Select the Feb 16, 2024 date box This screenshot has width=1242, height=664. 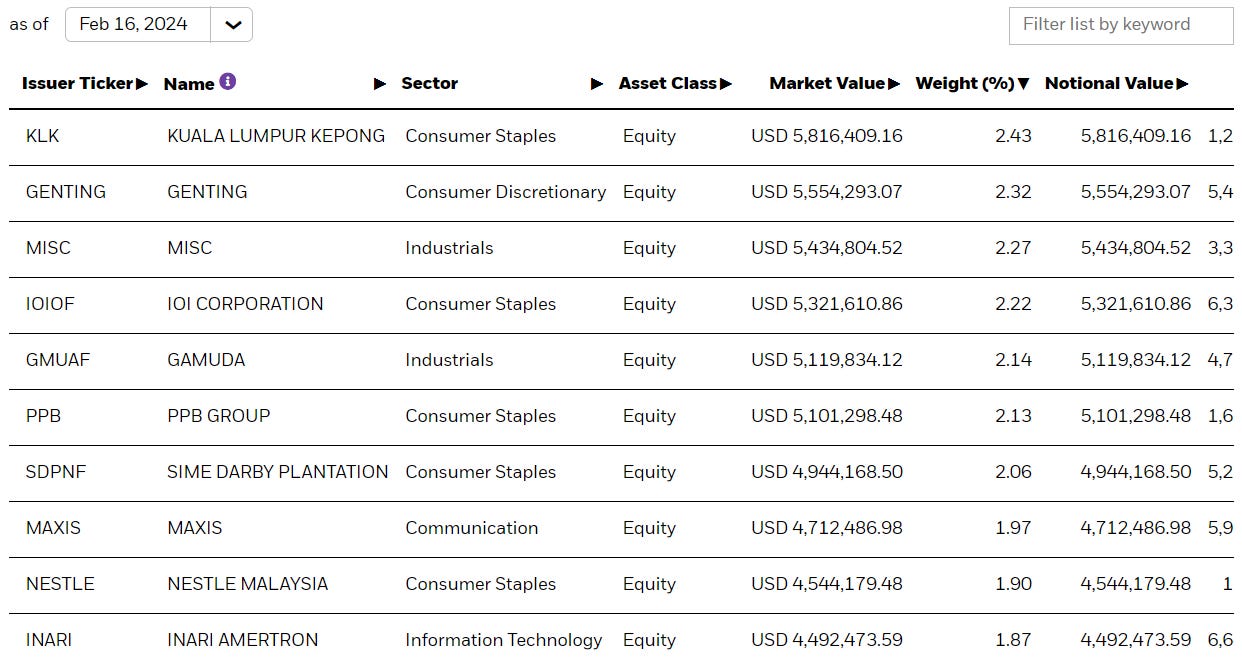tap(138, 25)
